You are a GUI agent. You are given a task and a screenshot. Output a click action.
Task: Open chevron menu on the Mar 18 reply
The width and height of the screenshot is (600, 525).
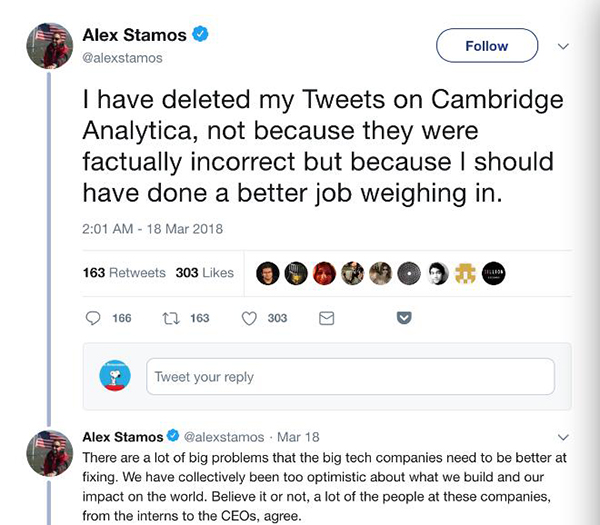pyautogui.click(x=562, y=437)
